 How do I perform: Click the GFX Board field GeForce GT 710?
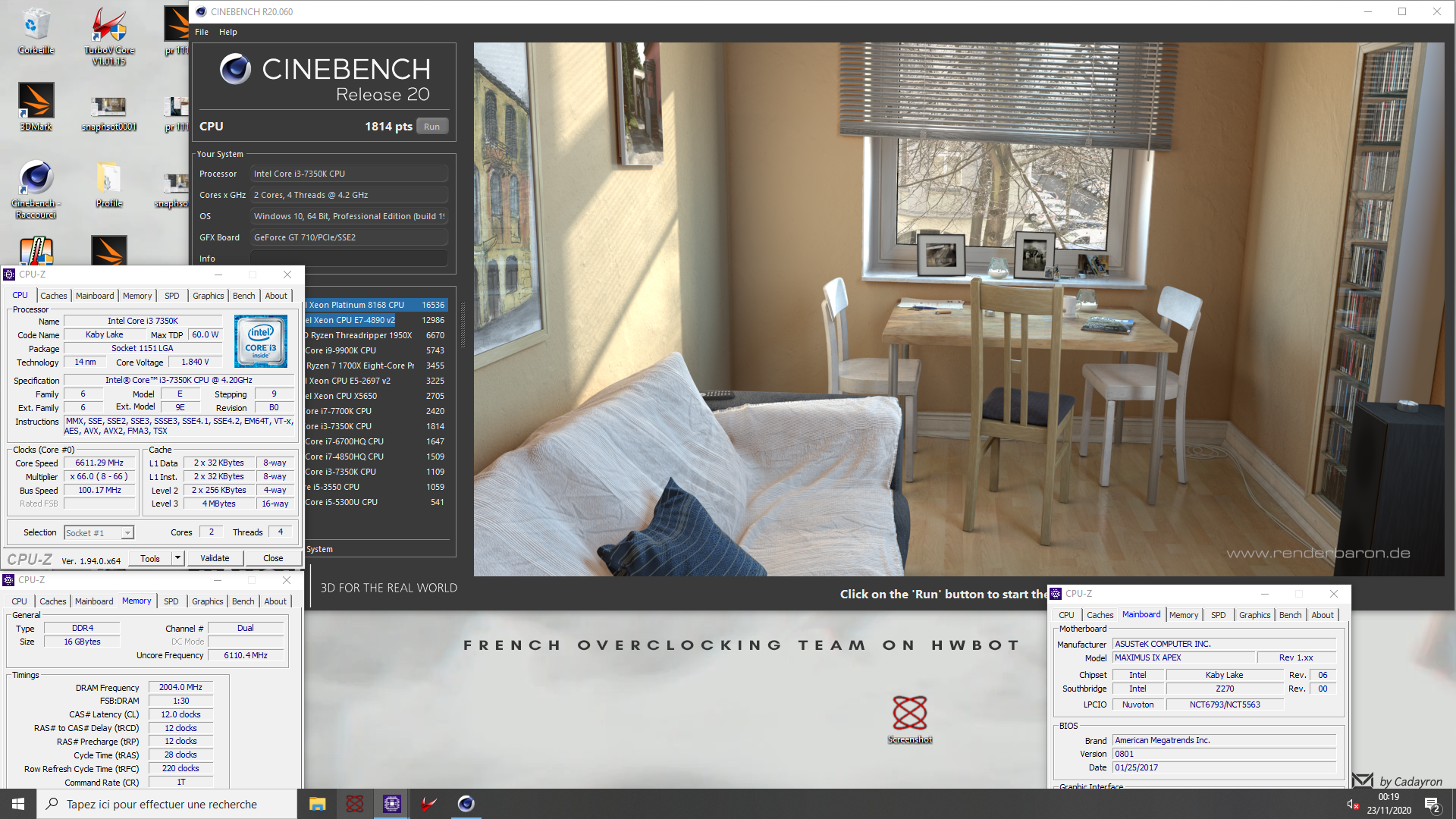(349, 237)
